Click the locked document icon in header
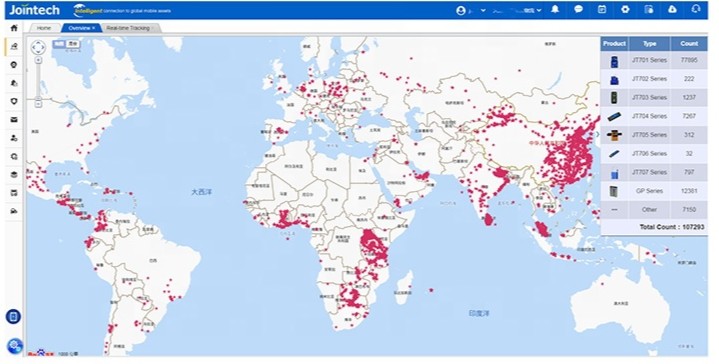 click(648, 9)
